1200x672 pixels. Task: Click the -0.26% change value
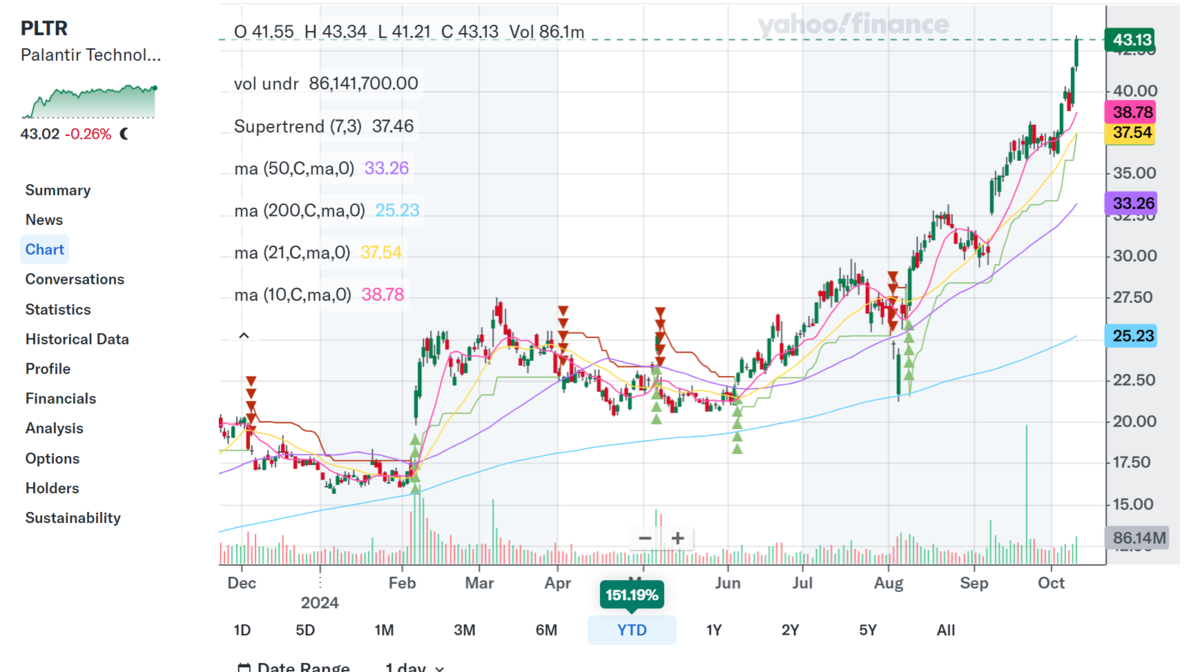(88, 134)
